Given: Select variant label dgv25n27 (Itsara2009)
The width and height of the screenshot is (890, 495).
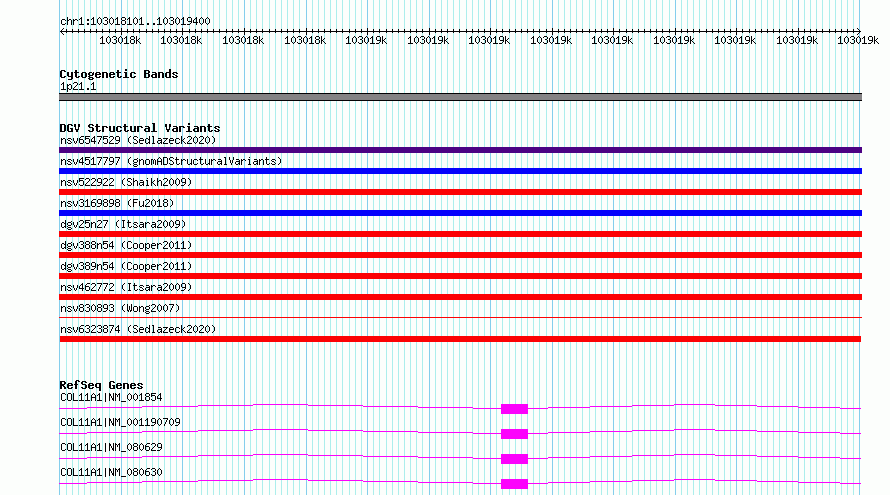Looking at the screenshot, I should pos(123,224).
